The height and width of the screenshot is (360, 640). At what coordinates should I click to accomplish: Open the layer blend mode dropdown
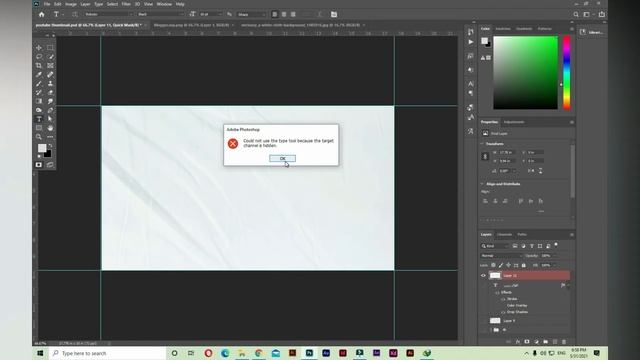click(x=502, y=256)
